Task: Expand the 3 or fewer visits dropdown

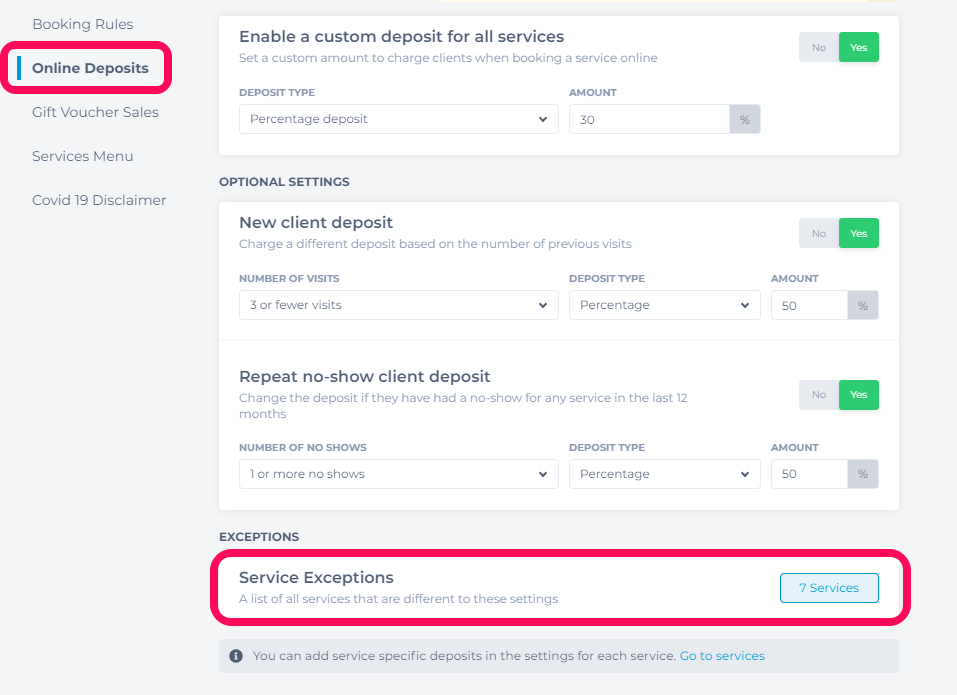Action: coord(399,305)
